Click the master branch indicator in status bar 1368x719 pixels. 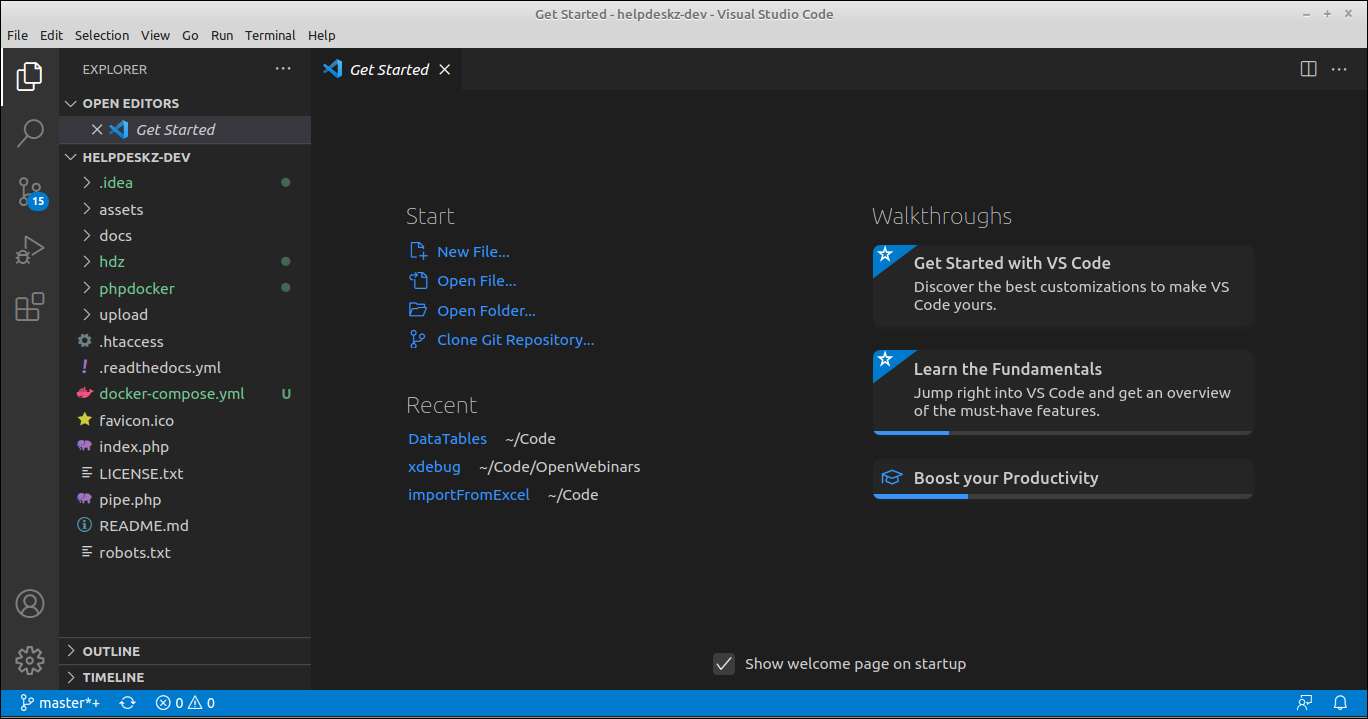click(x=60, y=702)
